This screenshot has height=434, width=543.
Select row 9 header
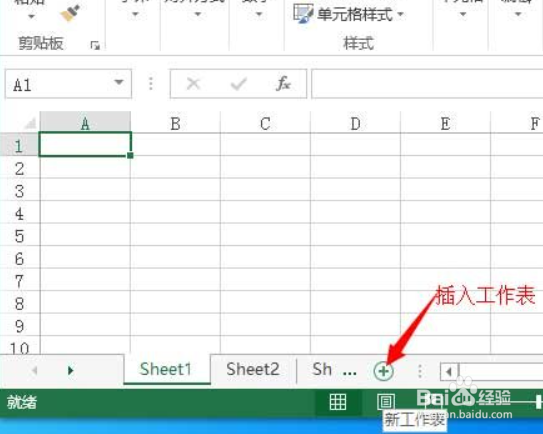[19, 325]
